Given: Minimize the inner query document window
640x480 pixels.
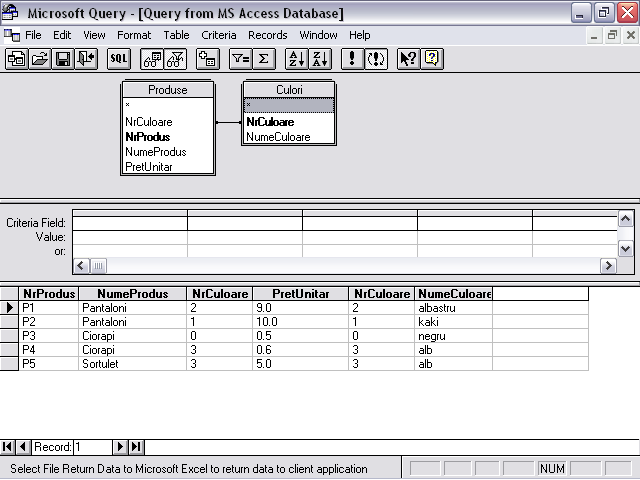Looking at the screenshot, I should [x=594, y=36].
